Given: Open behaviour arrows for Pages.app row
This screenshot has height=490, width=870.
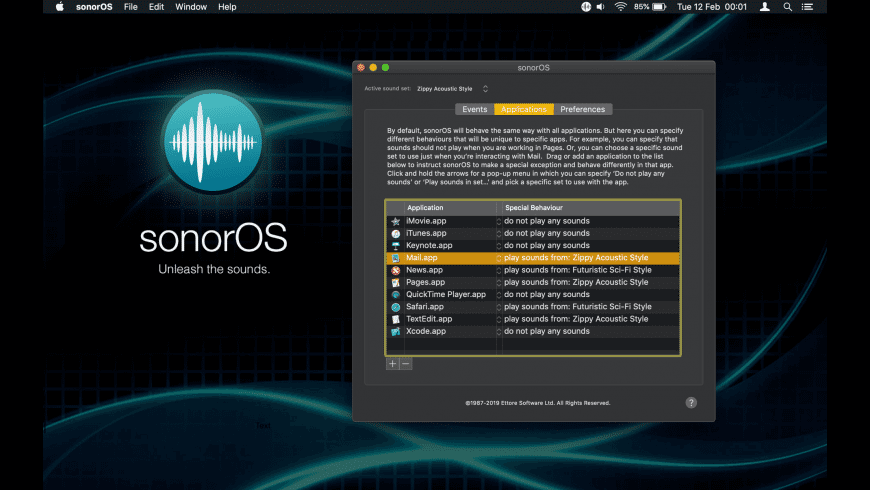Looking at the screenshot, I should click(499, 282).
